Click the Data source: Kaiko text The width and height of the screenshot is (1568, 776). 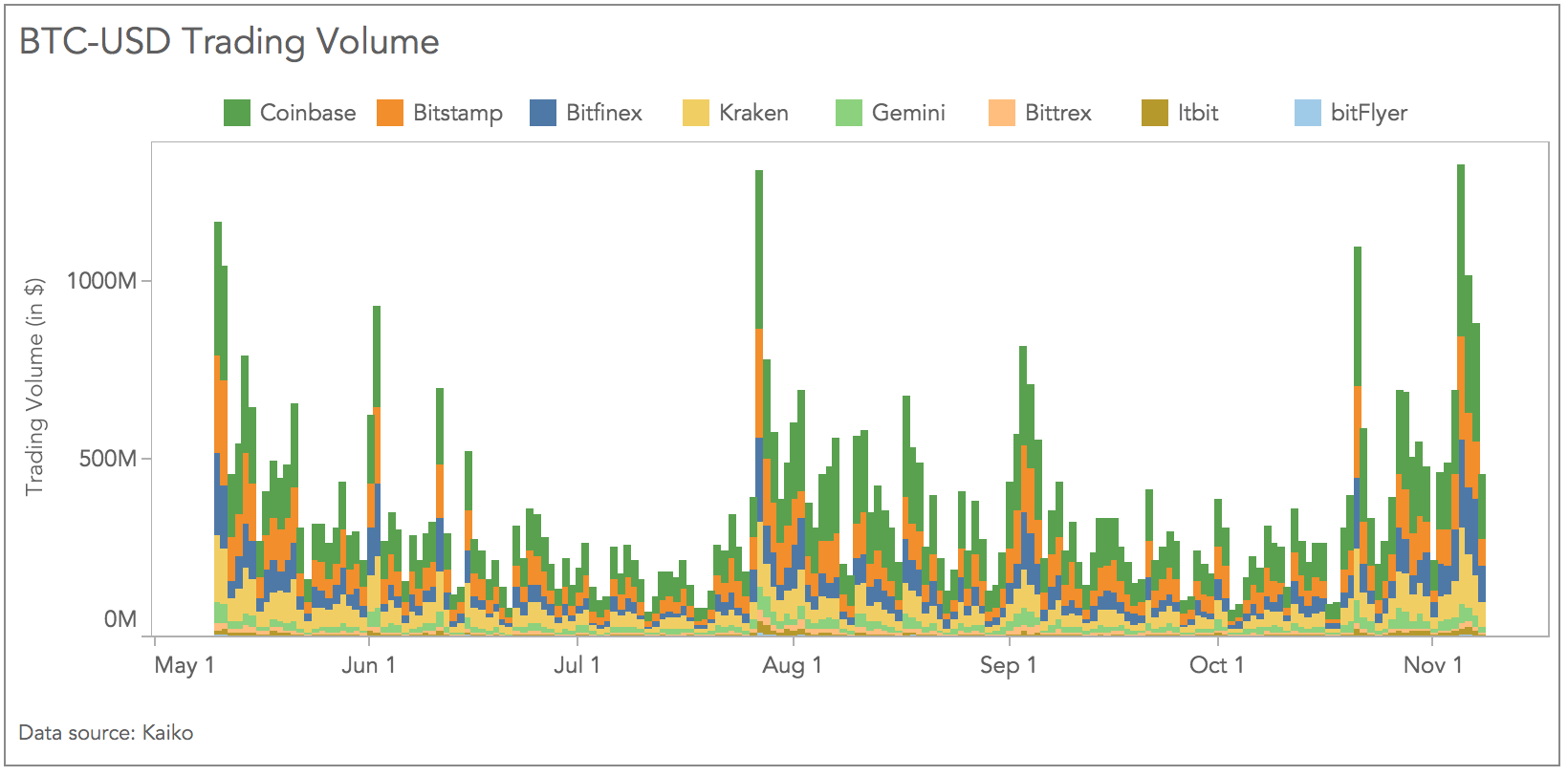[106, 733]
